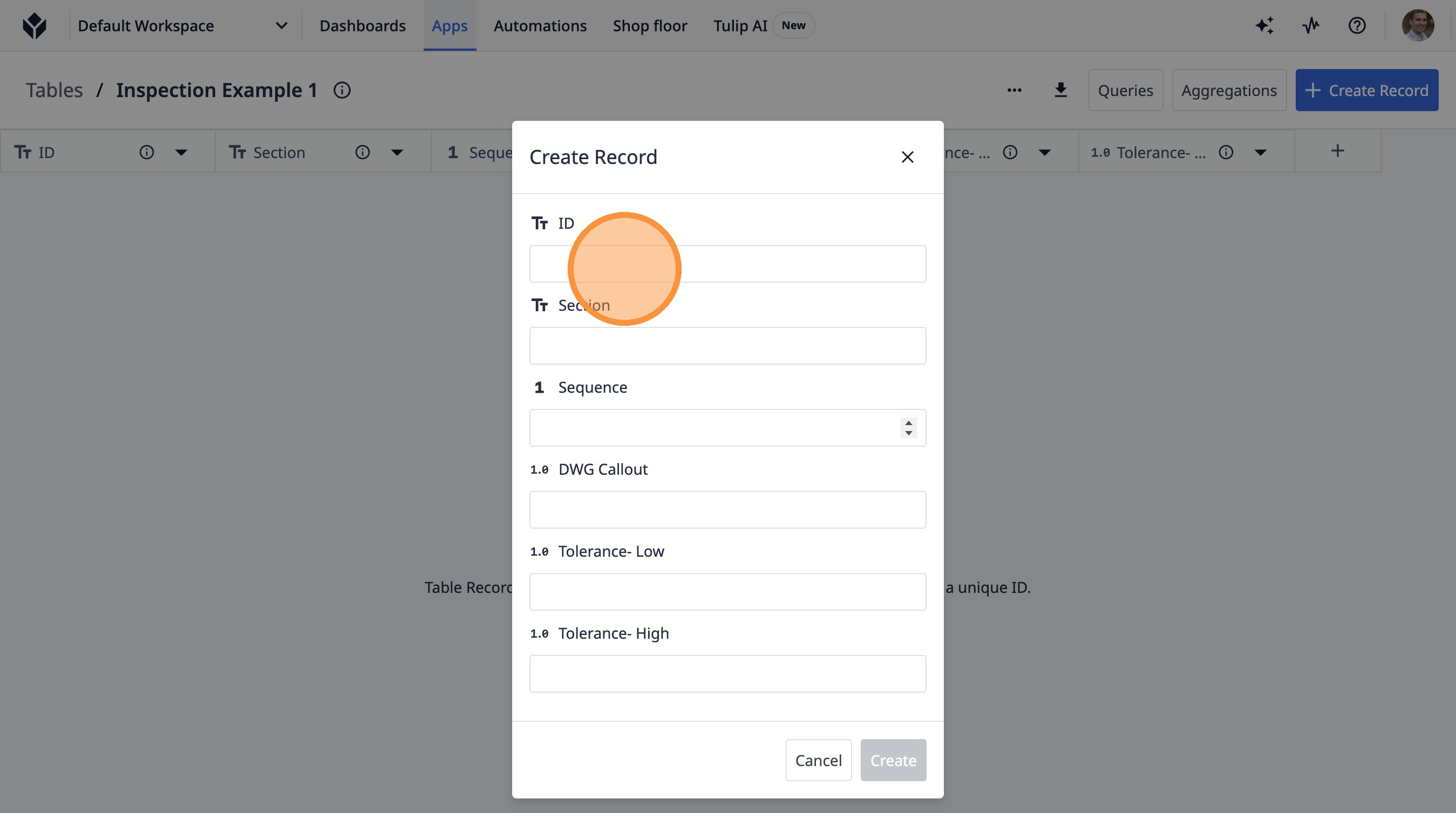Viewport: 1456px width, 813px height.
Task: Open the Automations menu
Action: point(540,25)
